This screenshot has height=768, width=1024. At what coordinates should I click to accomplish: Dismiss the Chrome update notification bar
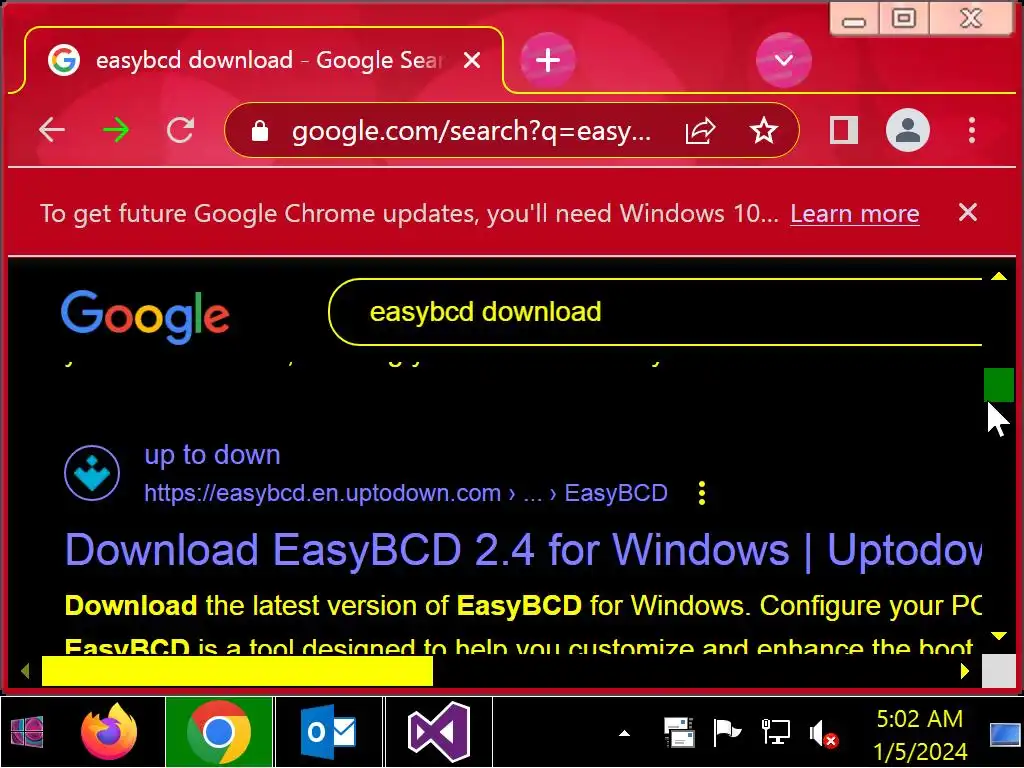967,212
